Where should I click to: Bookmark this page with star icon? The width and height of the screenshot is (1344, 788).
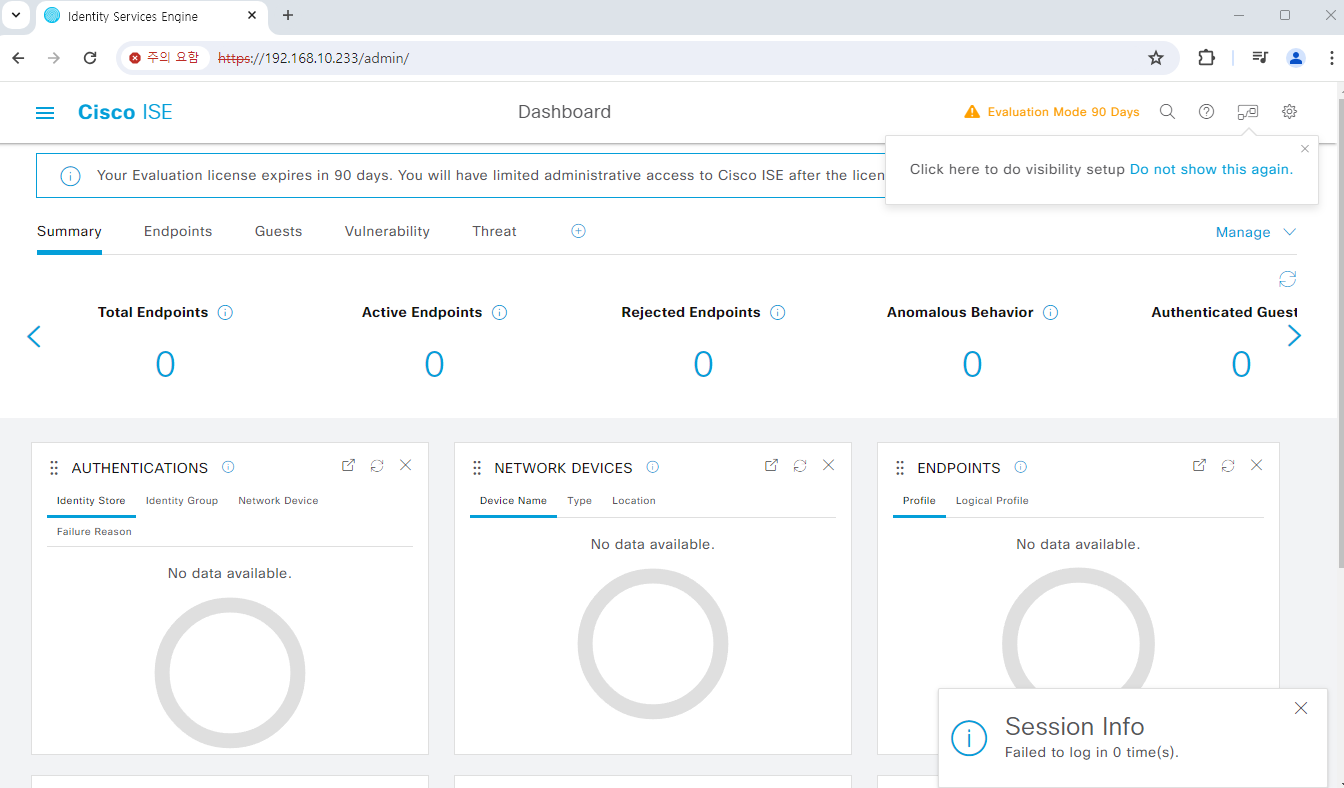(1156, 58)
